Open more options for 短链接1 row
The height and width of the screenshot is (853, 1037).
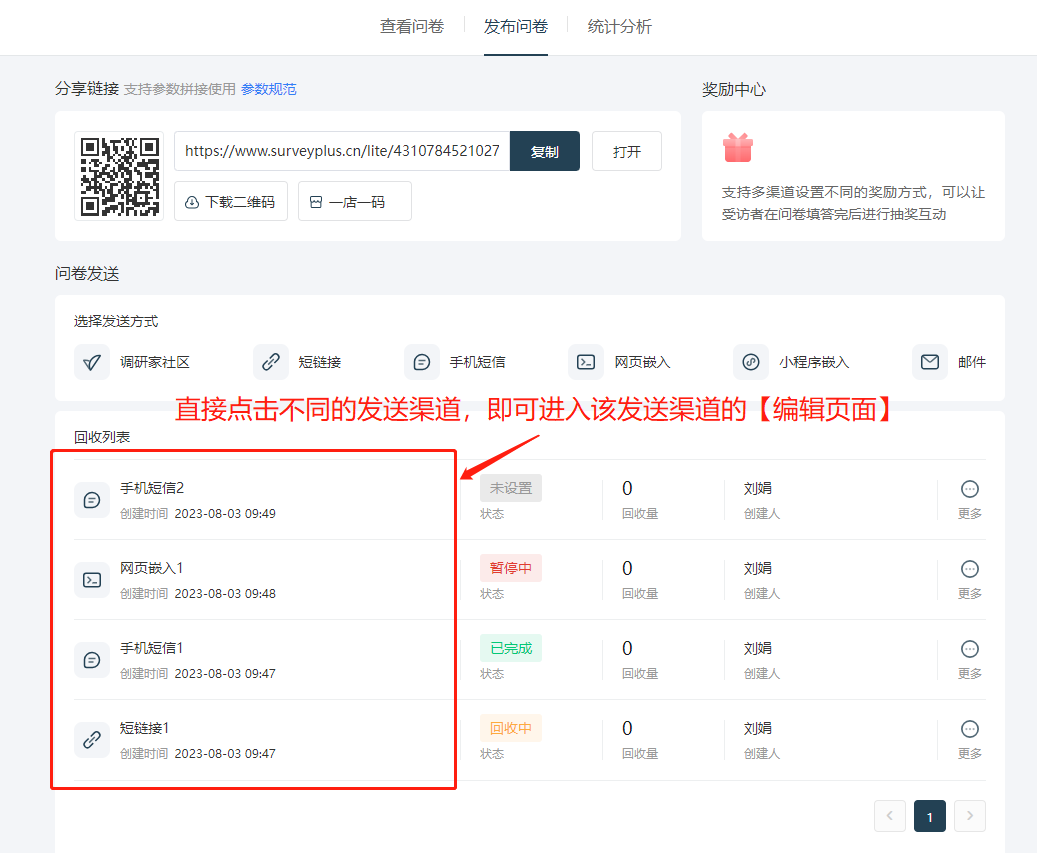click(970, 729)
